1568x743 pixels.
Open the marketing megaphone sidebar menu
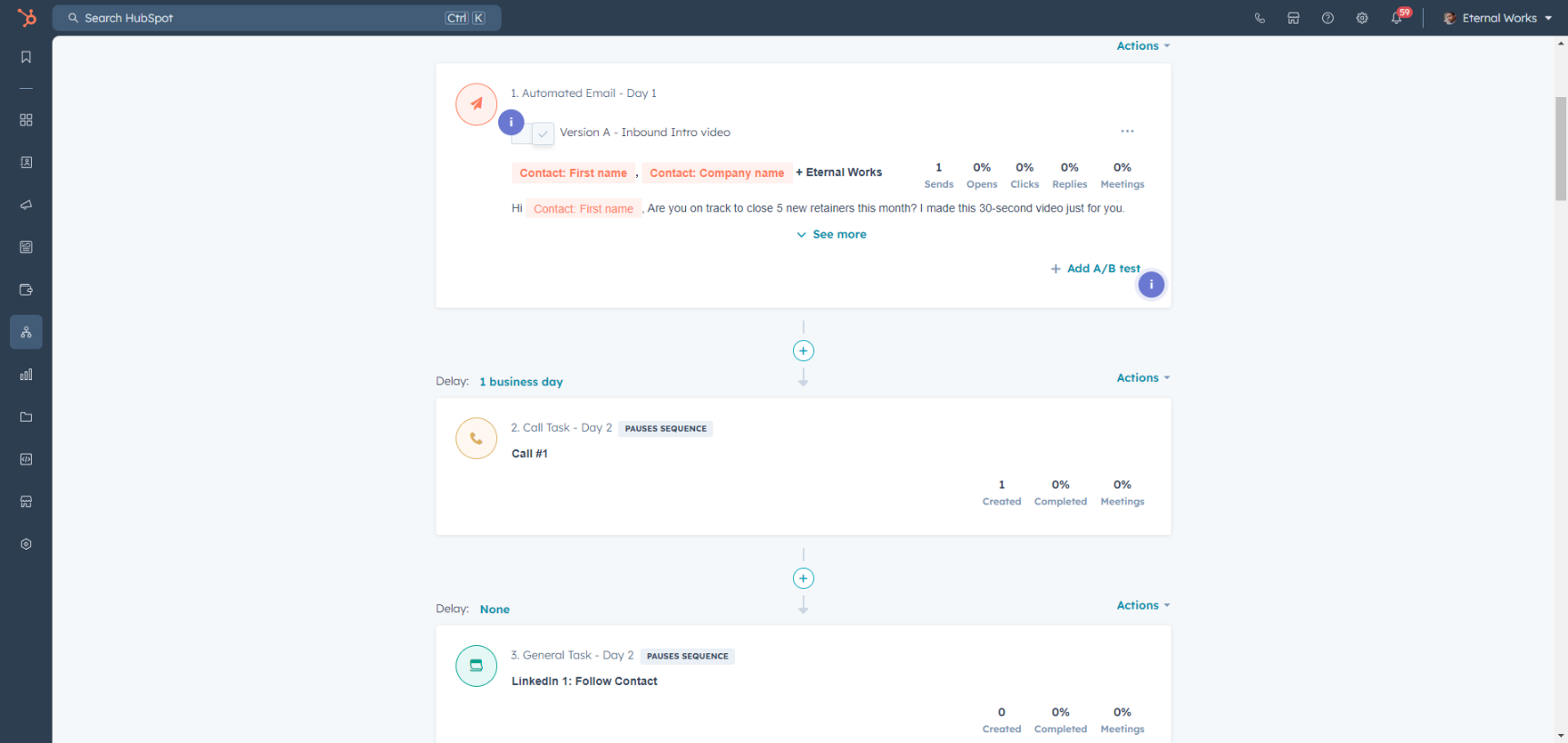tap(26, 205)
